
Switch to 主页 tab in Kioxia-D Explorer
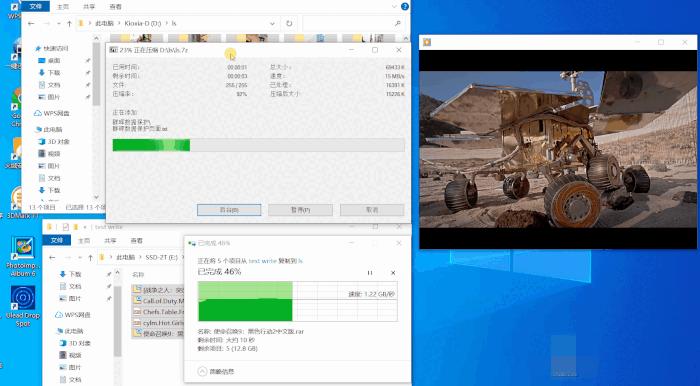[63, 7]
